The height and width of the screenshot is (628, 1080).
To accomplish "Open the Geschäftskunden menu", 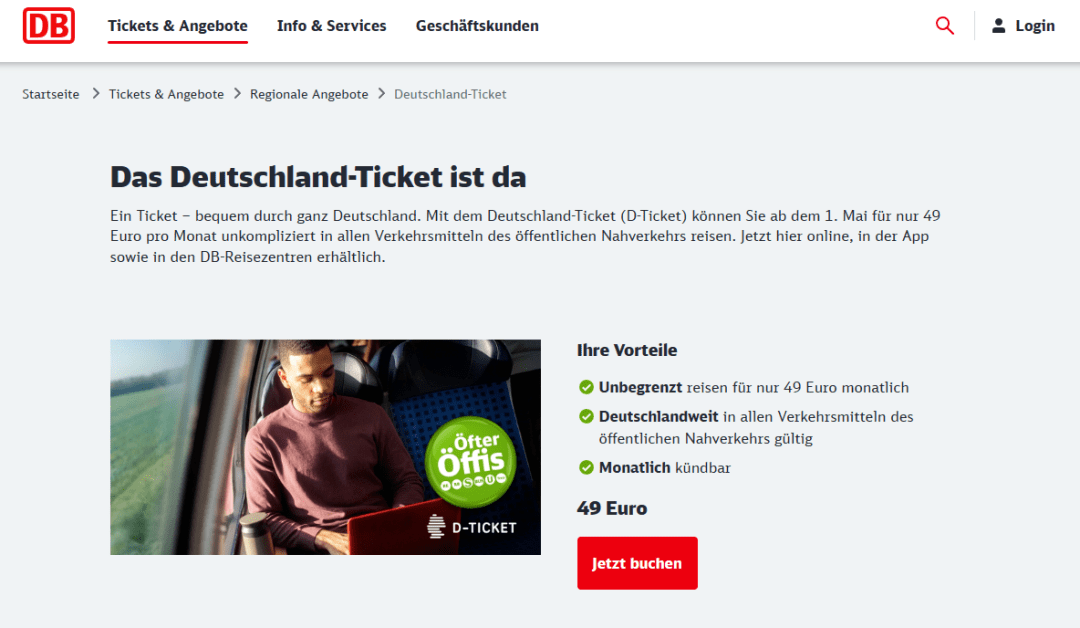I will [477, 26].
